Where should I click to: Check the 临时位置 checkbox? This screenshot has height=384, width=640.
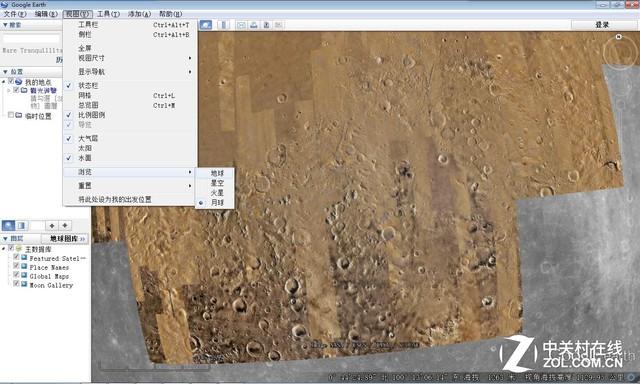11,115
